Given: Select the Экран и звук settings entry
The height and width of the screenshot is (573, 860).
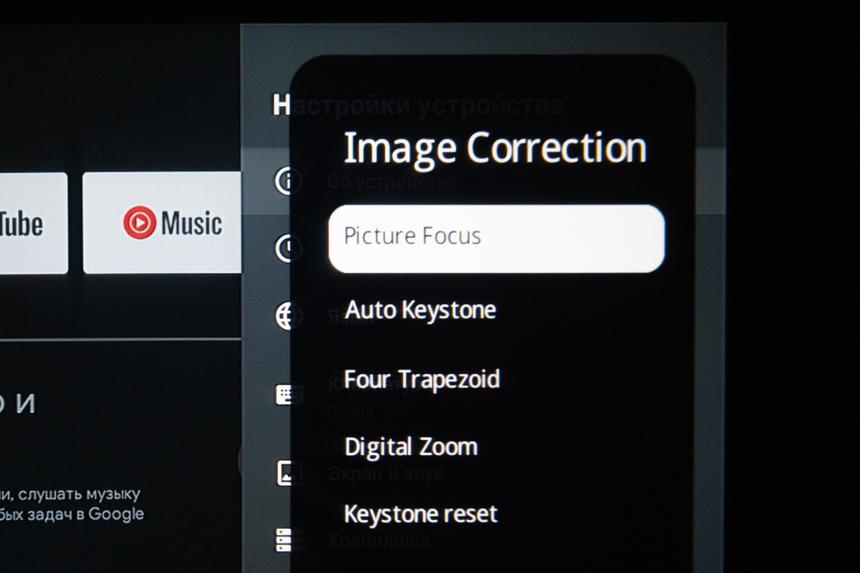Looking at the screenshot, I should (x=386, y=473).
